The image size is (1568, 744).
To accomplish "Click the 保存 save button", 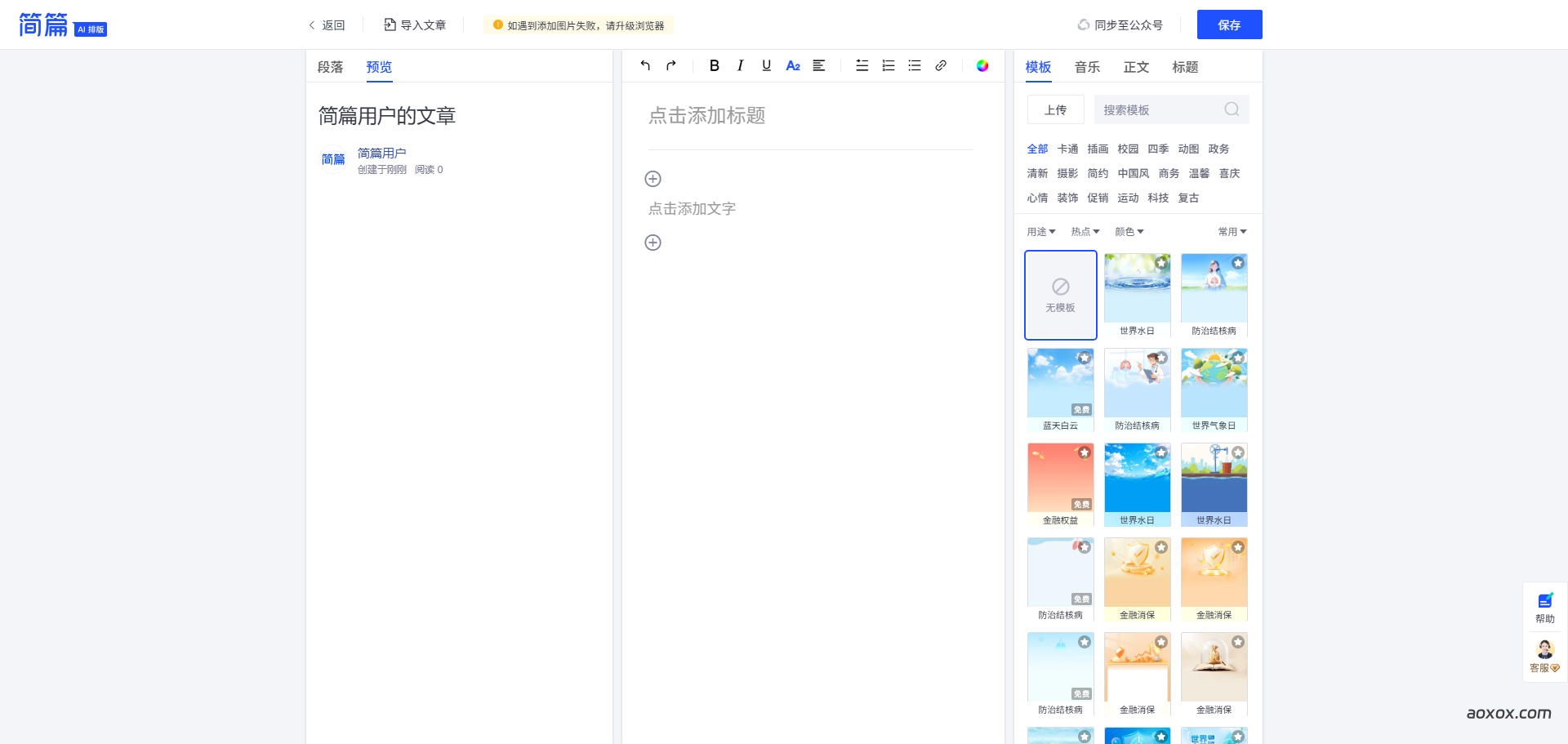I will 1230,25.
